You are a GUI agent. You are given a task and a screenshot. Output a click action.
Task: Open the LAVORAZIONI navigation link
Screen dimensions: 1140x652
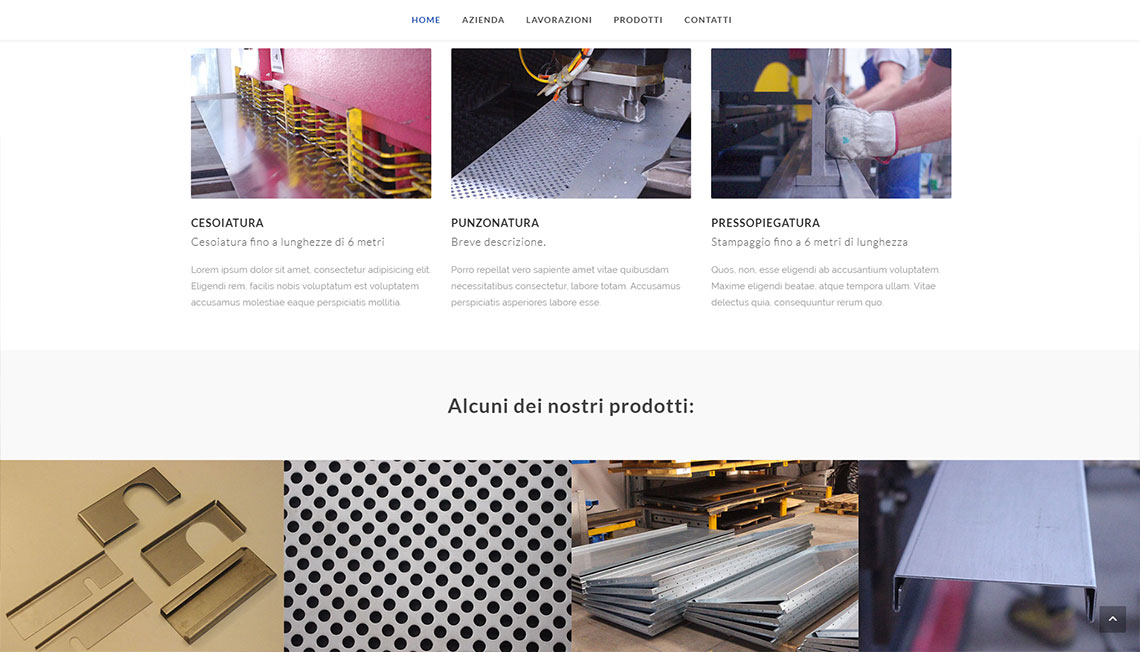click(x=558, y=20)
